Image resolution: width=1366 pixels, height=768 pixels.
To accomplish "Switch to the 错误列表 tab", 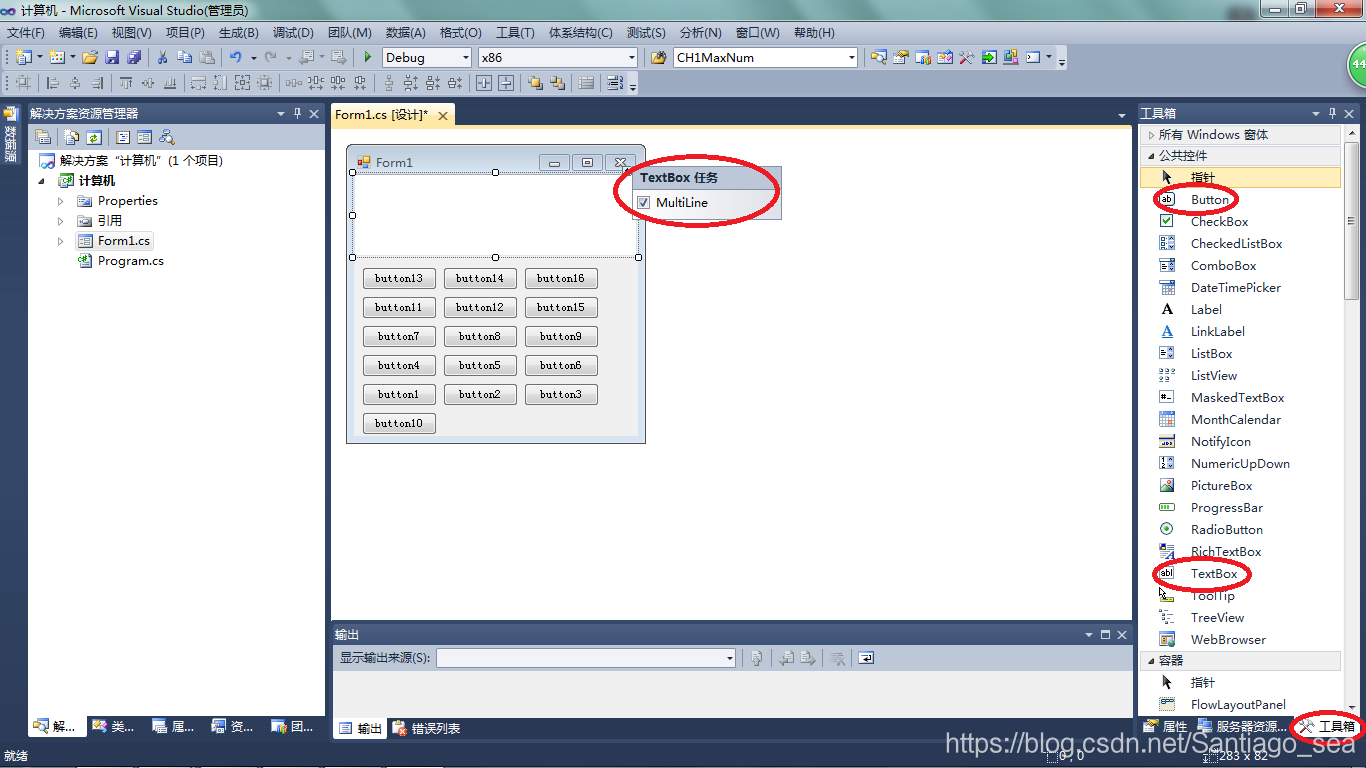I will [x=427, y=728].
